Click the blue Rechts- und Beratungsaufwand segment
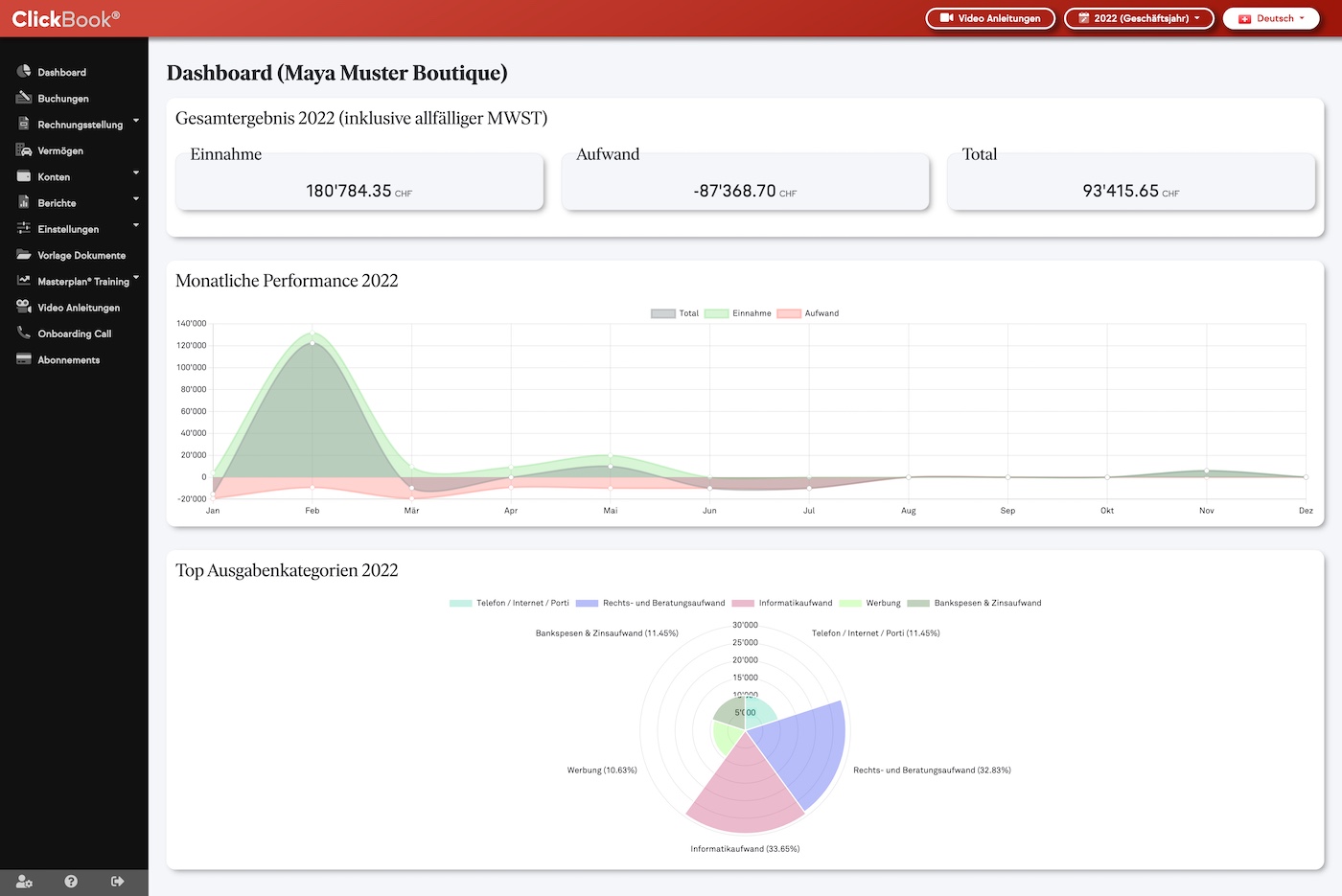Image resolution: width=1342 pixels, height=896 pixels. coord(800,754)
